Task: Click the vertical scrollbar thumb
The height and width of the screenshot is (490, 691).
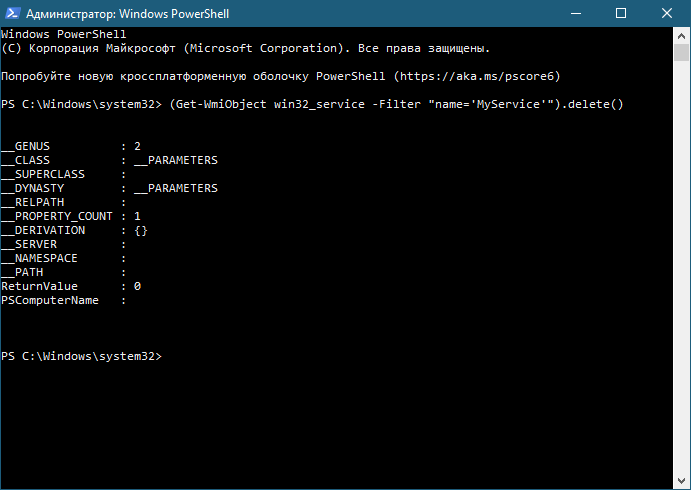Action: click(681, 52)
